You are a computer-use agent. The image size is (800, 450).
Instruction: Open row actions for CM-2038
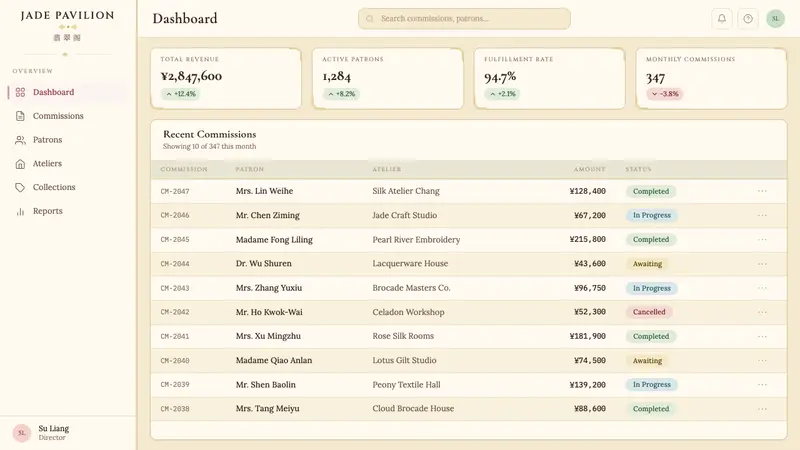762,409
